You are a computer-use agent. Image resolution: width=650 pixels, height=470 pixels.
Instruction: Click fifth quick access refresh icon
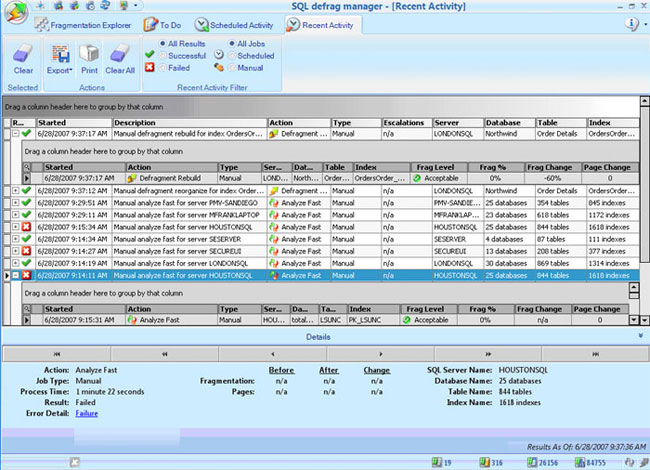tap(106, 5)
